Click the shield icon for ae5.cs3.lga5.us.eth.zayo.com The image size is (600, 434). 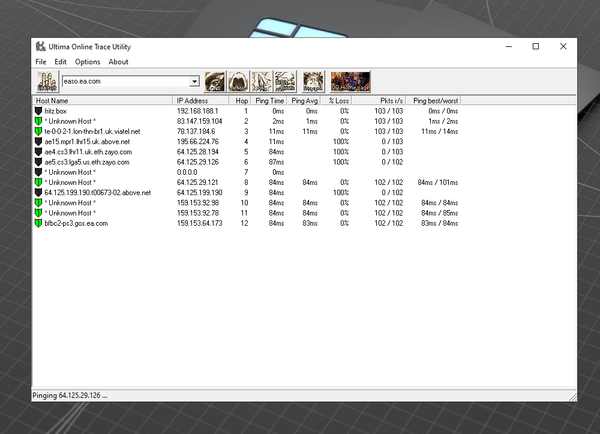(38, 162)
